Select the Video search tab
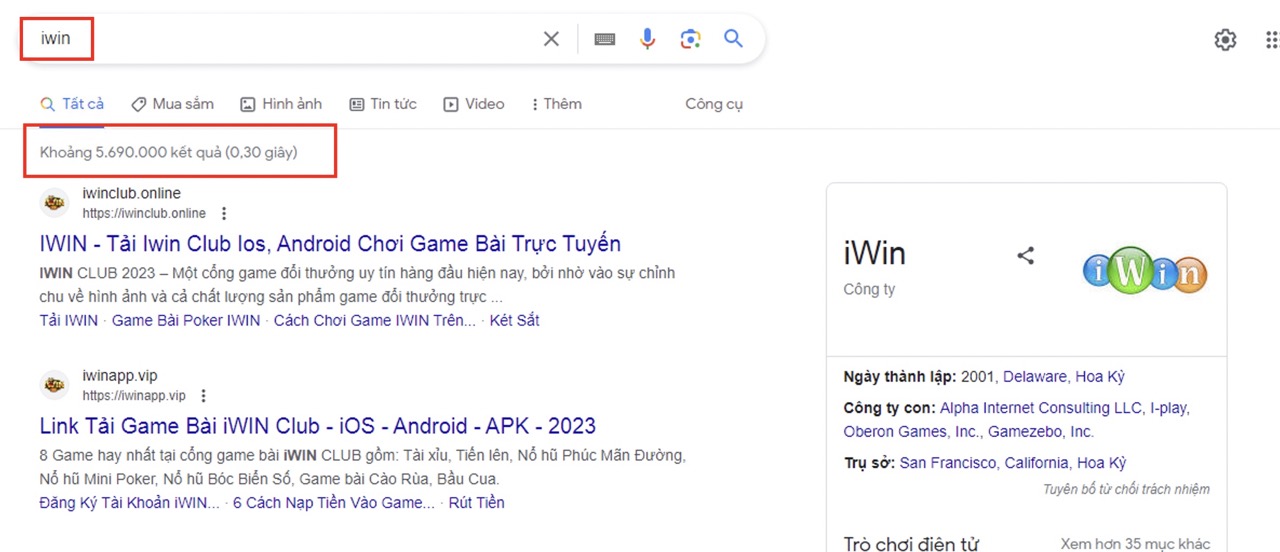1280x552 pixels. [x=474, y=104]
